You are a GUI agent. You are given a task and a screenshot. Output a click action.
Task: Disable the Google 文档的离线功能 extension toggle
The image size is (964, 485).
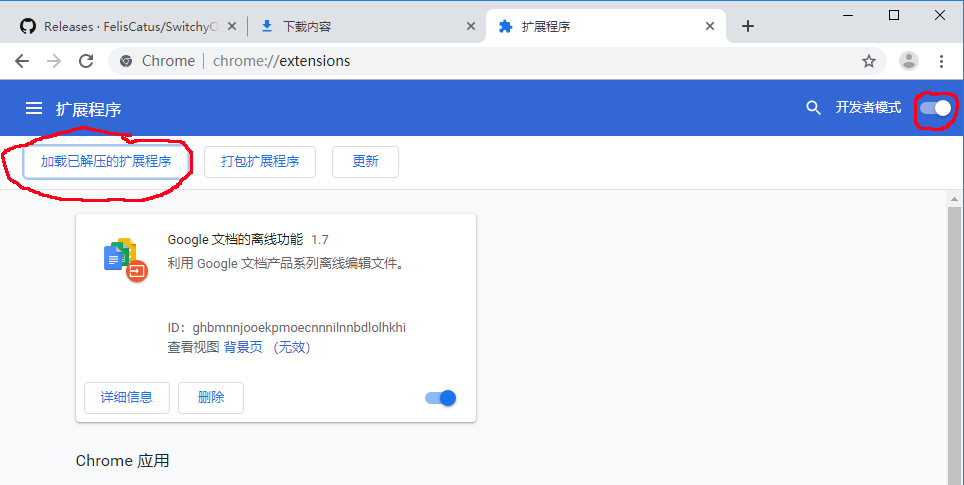[x=440, y=398]
